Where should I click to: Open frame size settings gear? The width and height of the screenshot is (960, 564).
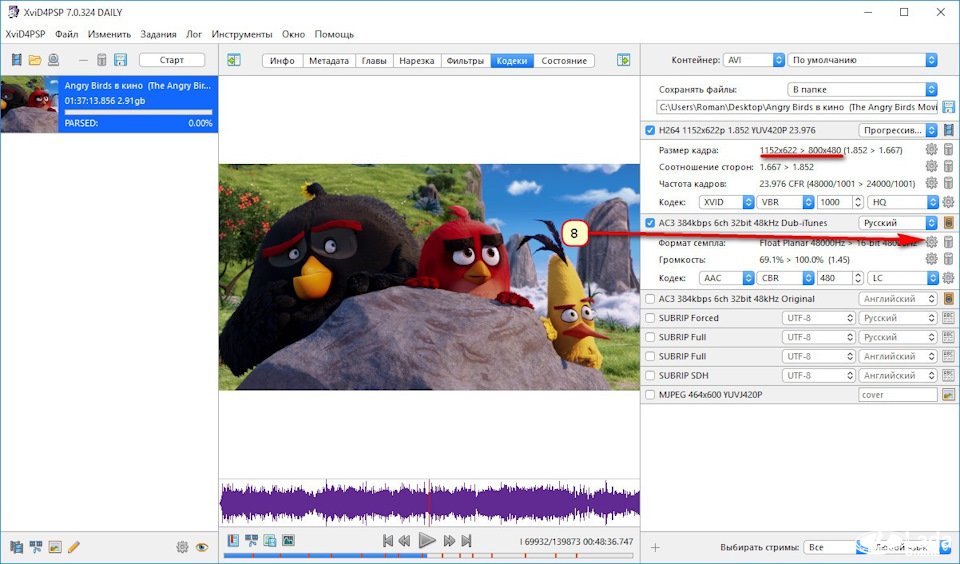pyautogui.click(x=931, y=150)
